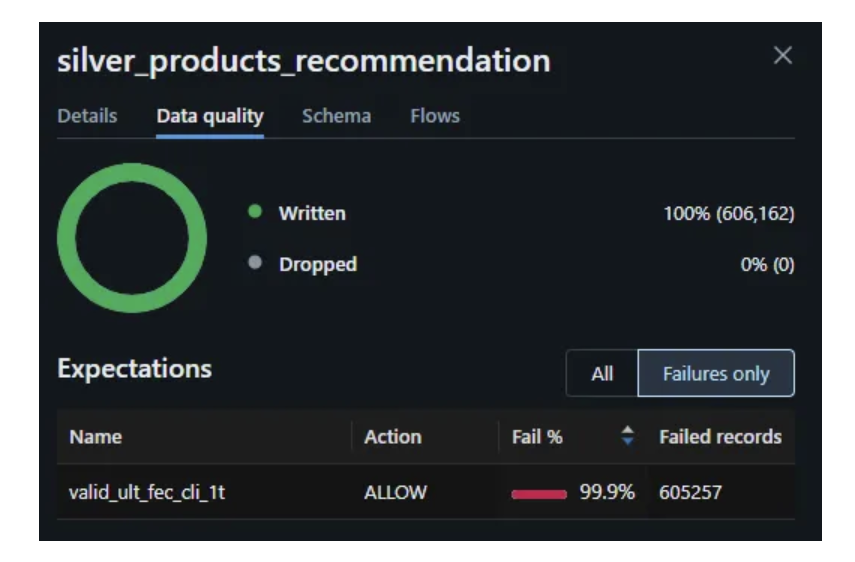Click the gray Dropped legend dot

[x=255, y=264]
